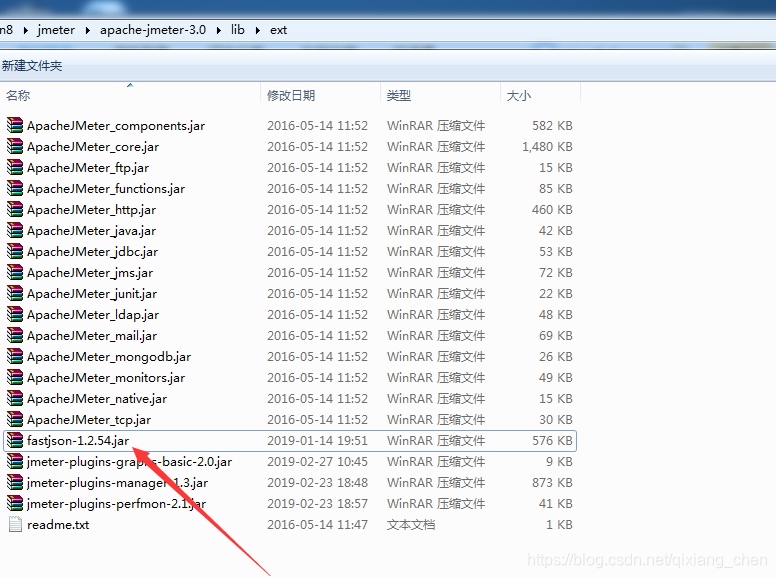Expand the breadcrumb arrow after apache-jmeter-3.0
This screenshot has height=578, width=776.
click(218, 30)
